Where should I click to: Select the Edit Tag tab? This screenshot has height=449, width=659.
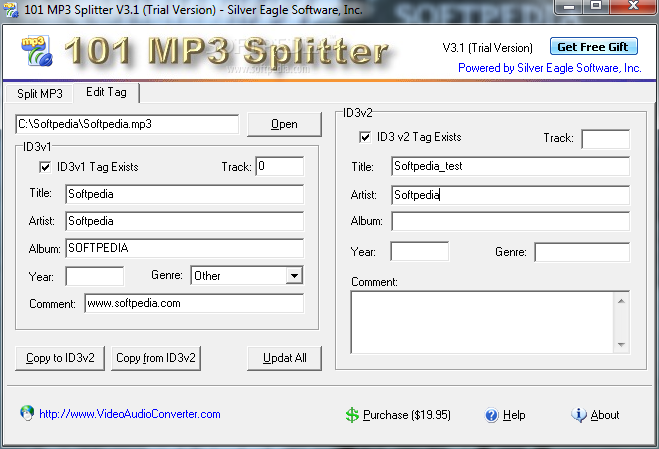(106, 92)
